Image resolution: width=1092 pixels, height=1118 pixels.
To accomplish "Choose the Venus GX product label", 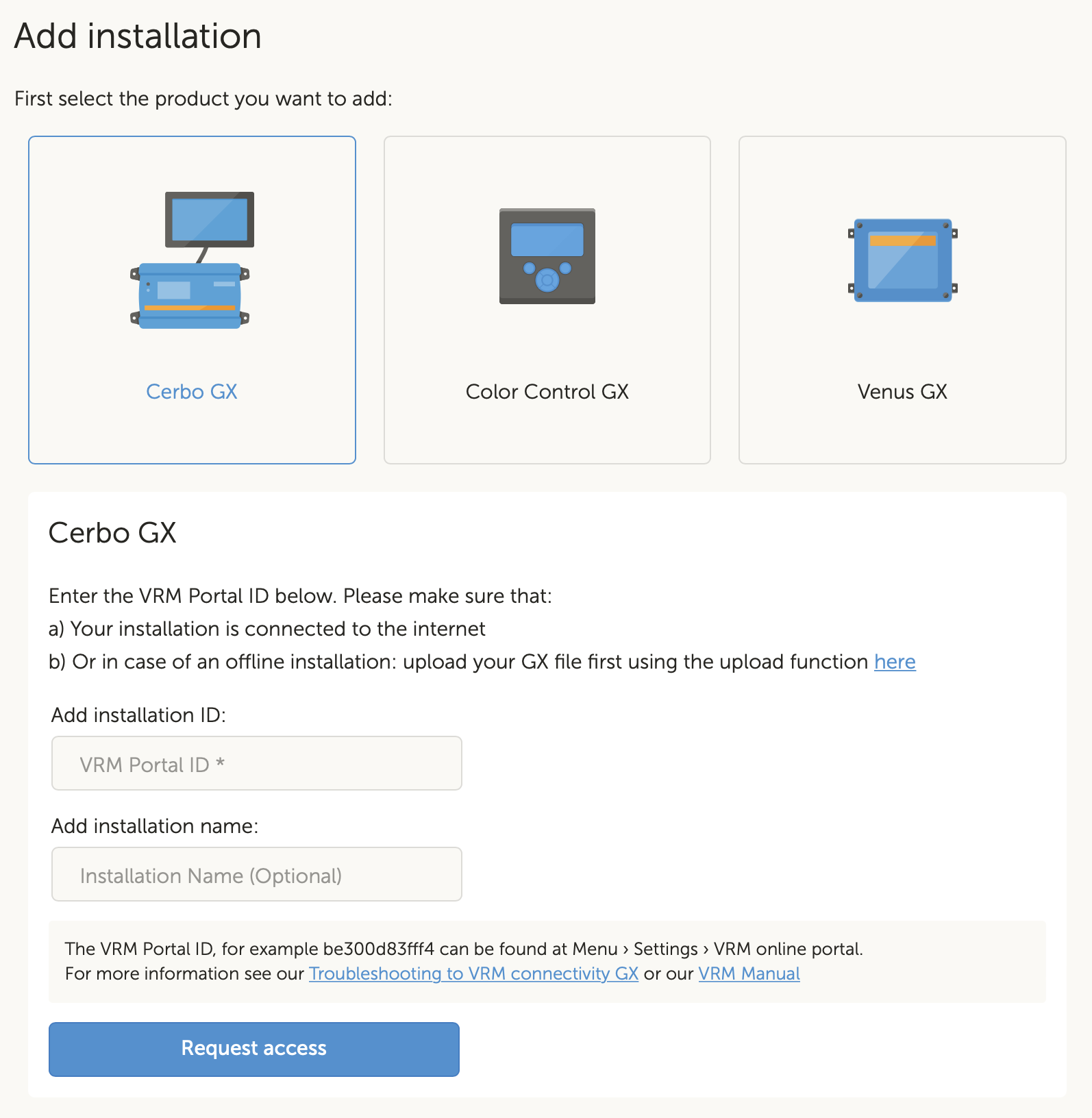I will [902, 392].
